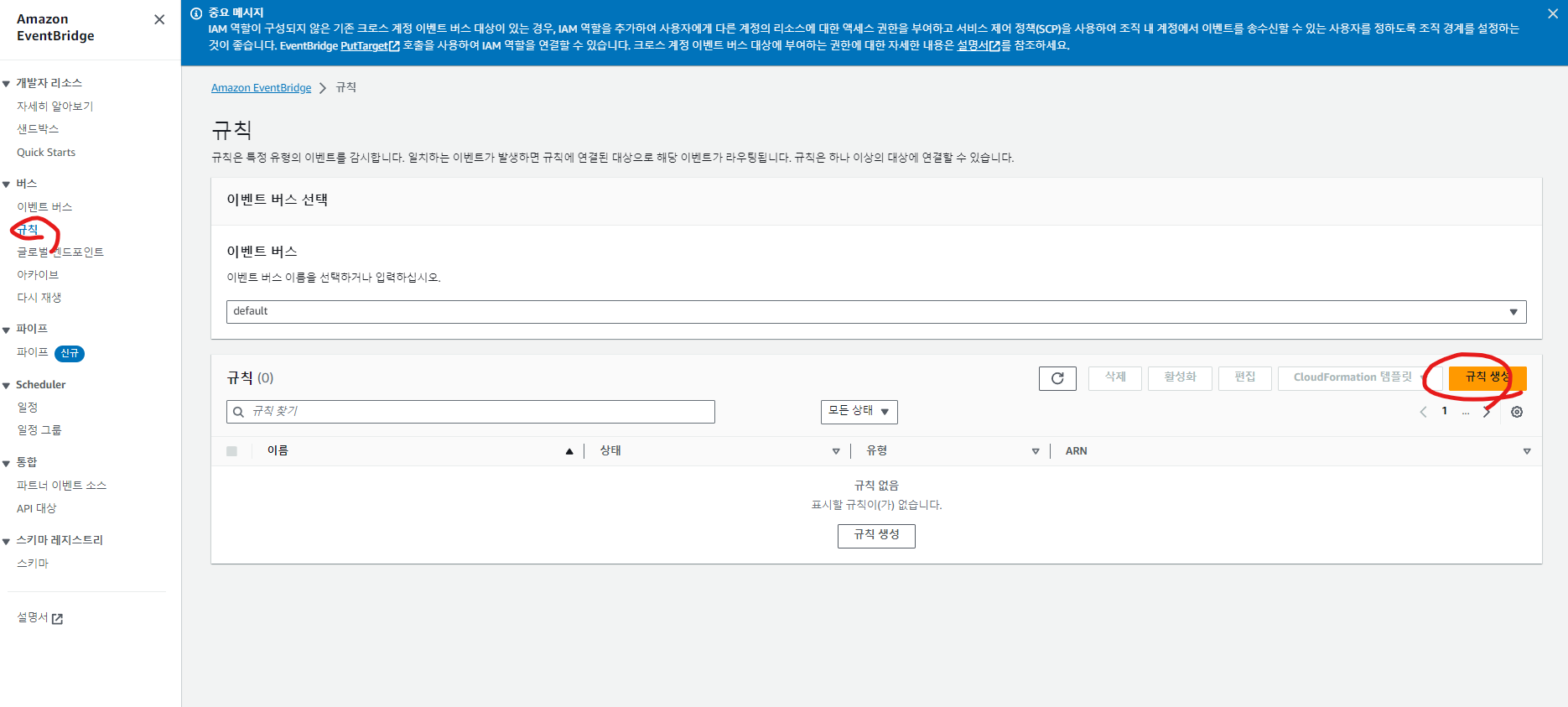The height and width of the screenshot is (707, 1568).
Task: Go to next page of rules
Action: pyautogui.click(x=1487, y=412)
